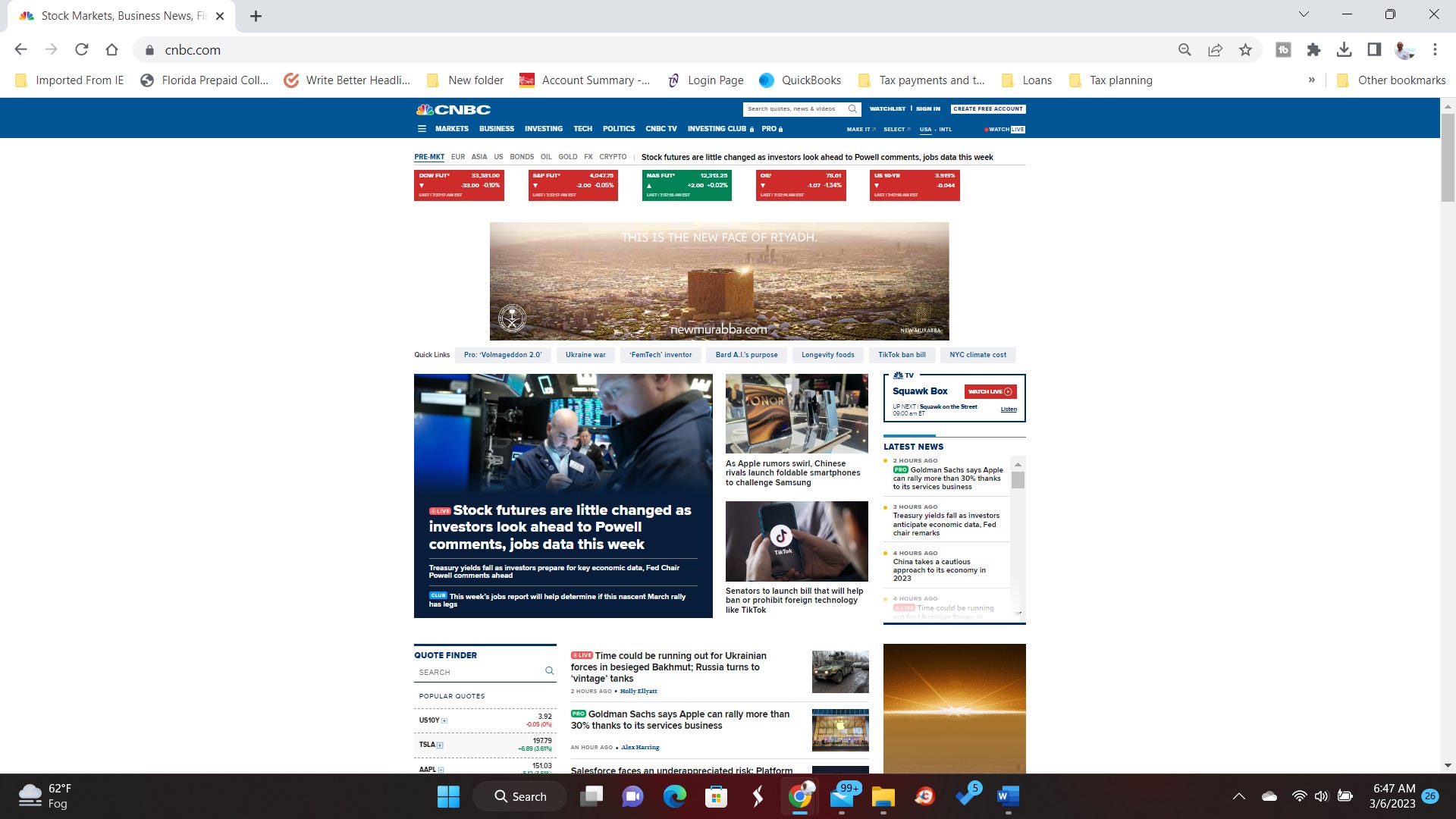The image size is (1456, 819).
Task: Show more bookmarks with the chevron
Action: pos(1311,80)
